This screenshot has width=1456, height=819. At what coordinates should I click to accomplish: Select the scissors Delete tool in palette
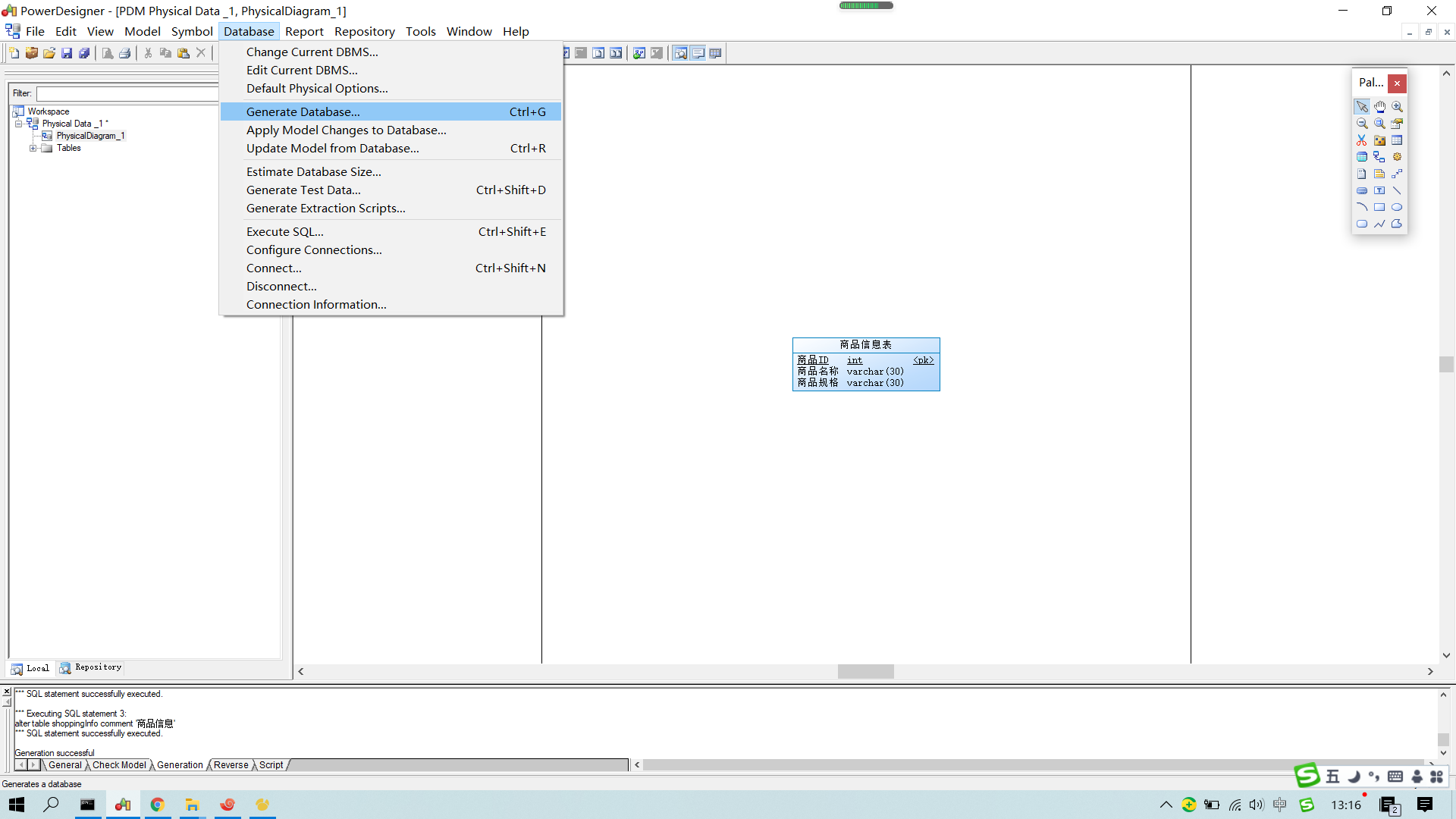[x=1362, y=140]
